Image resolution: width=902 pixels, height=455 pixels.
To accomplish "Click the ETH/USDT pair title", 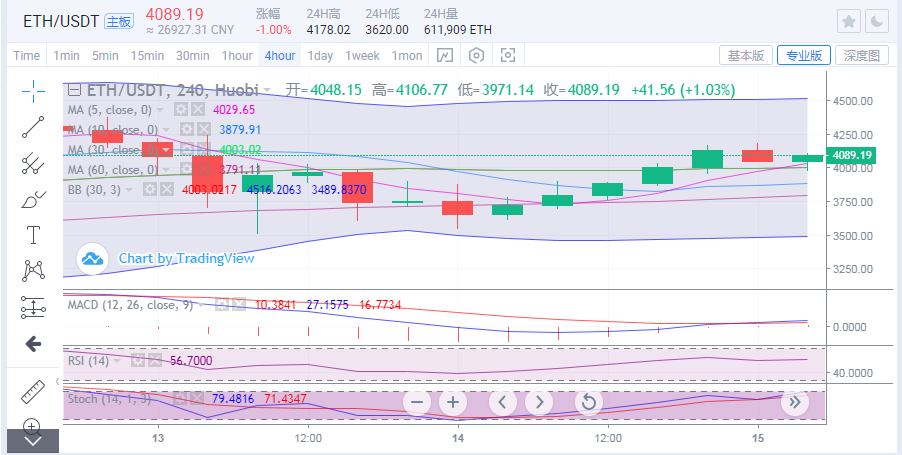I will (x=61, y=22).
